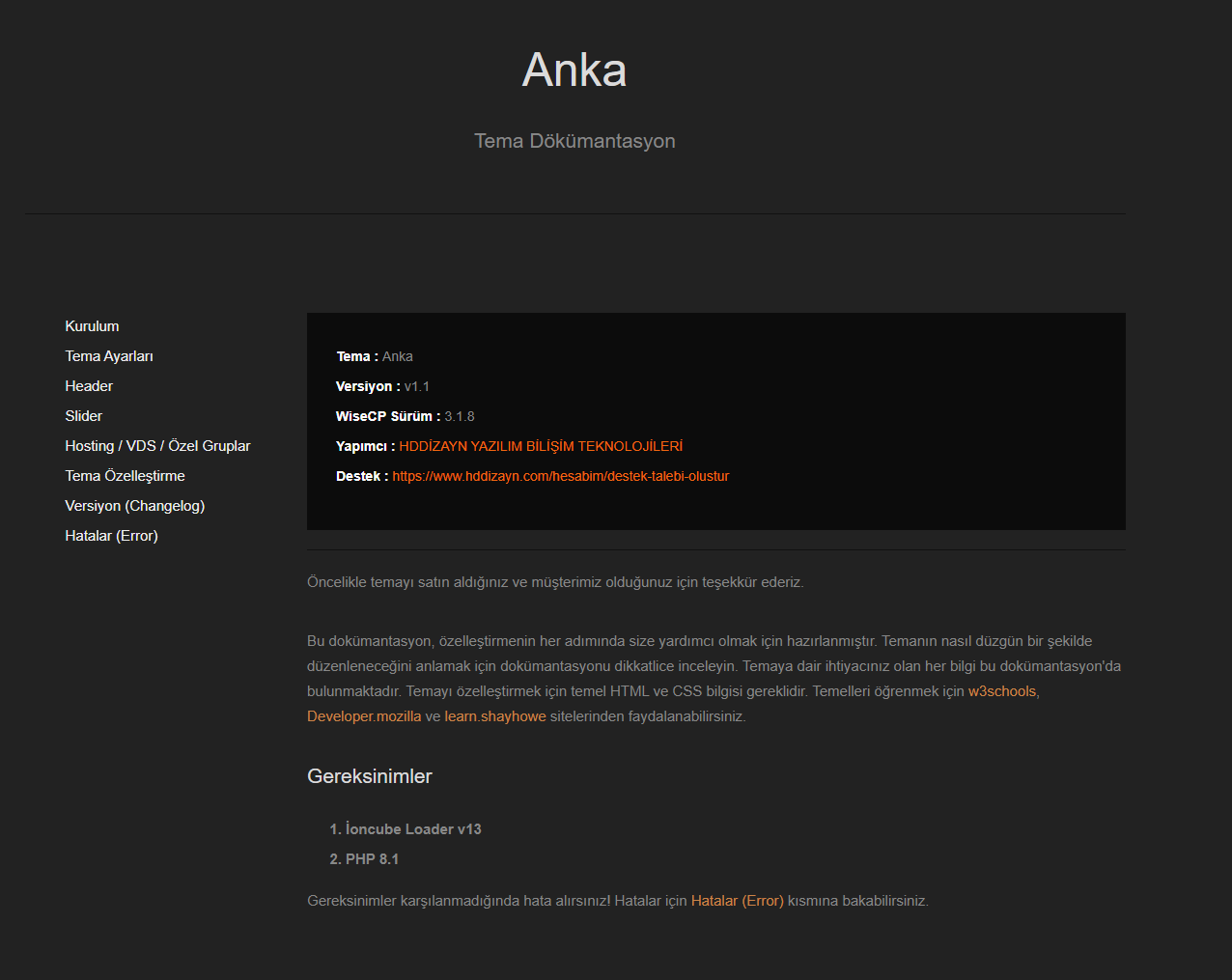Click the Versiyon value v1.1
1232x980 pixels.
pyautogui.click(x=417, y=386)
